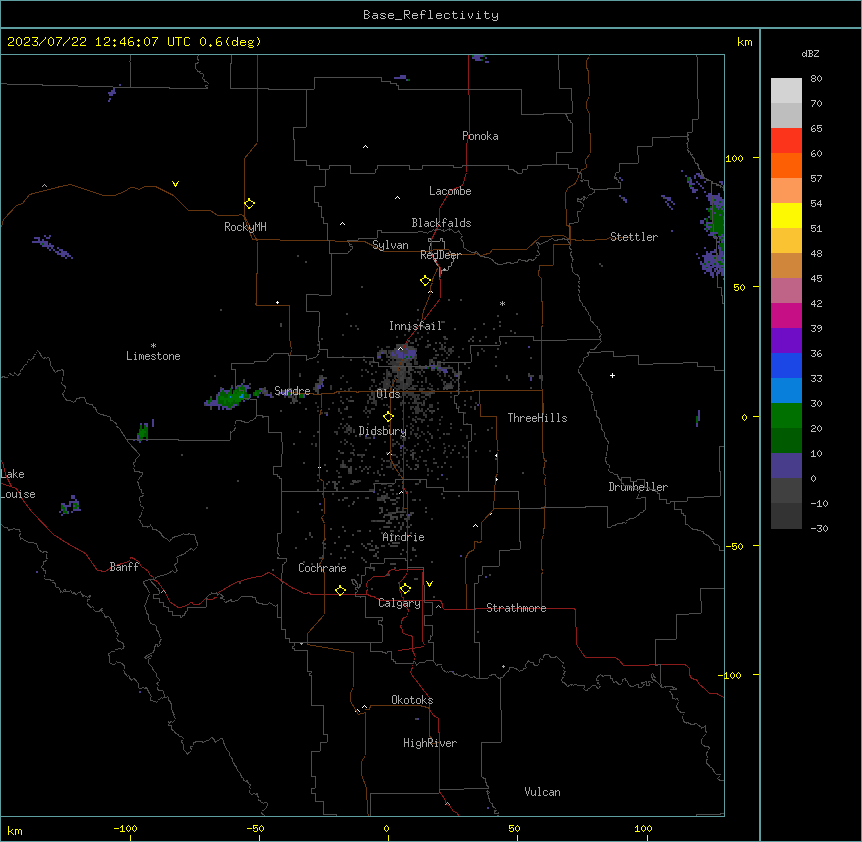
Task: Pick the blue legend swatch below 36
Action: pyautogui.click(x=786, y=365)
